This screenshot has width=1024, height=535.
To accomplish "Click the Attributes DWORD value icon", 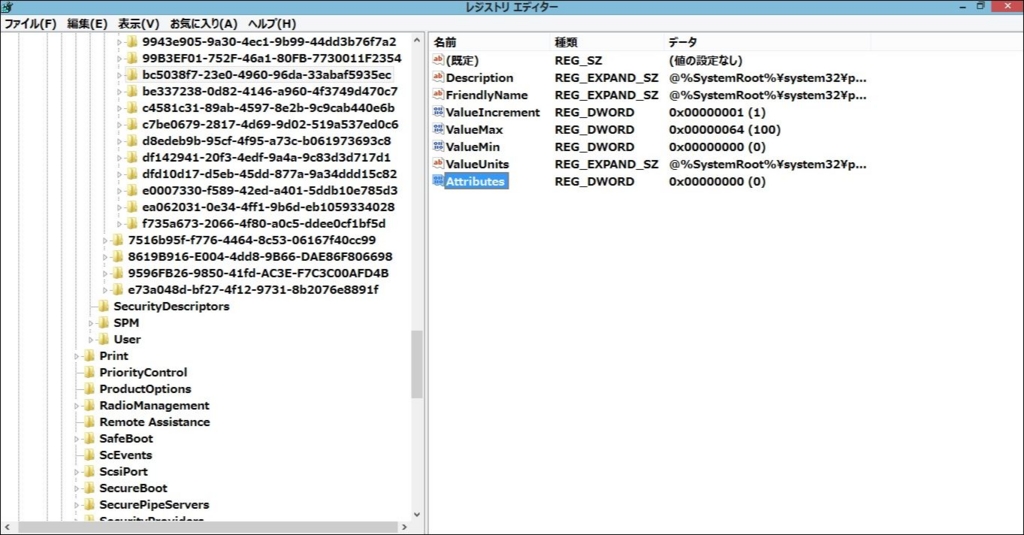I will click(x=438, y=181).
